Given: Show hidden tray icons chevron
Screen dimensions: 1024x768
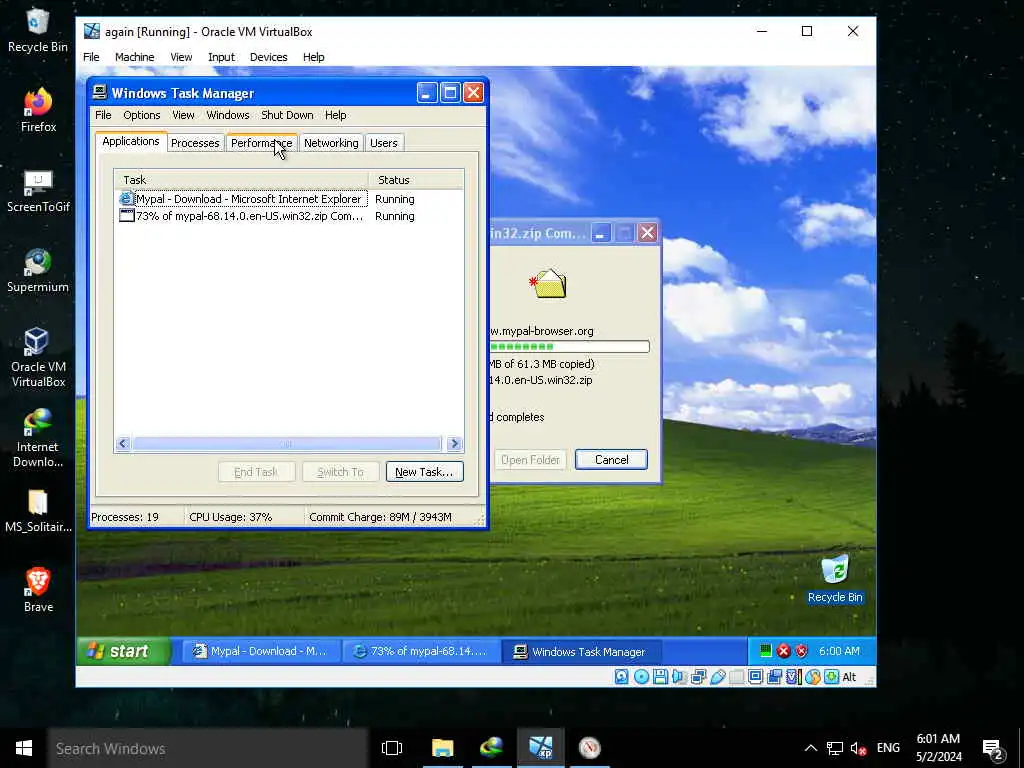Looking at the screenshot, I should coord(810,748).
